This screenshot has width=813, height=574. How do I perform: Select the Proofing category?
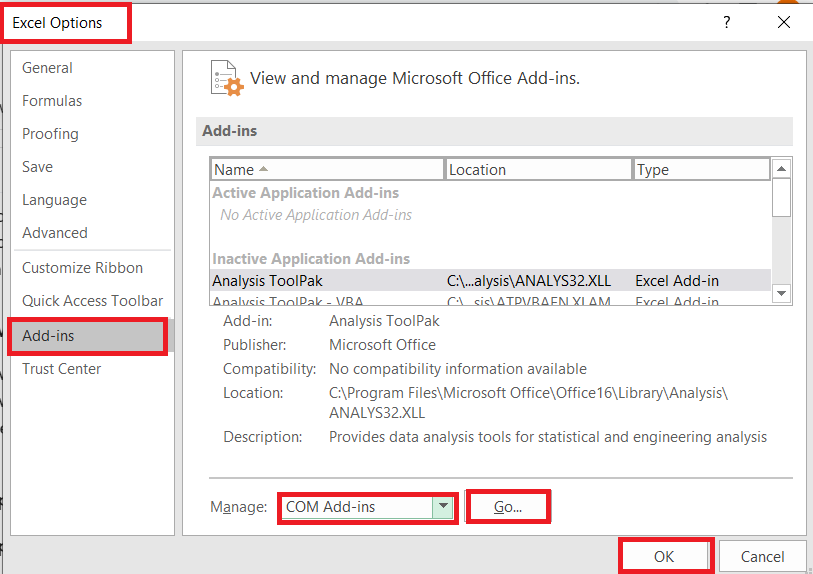50,134
